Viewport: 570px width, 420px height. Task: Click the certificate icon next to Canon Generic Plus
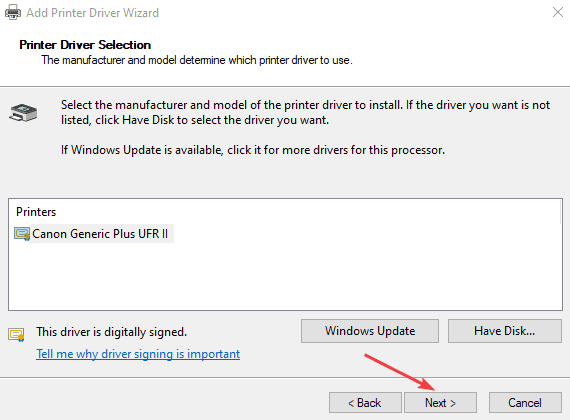pos(22,234)
